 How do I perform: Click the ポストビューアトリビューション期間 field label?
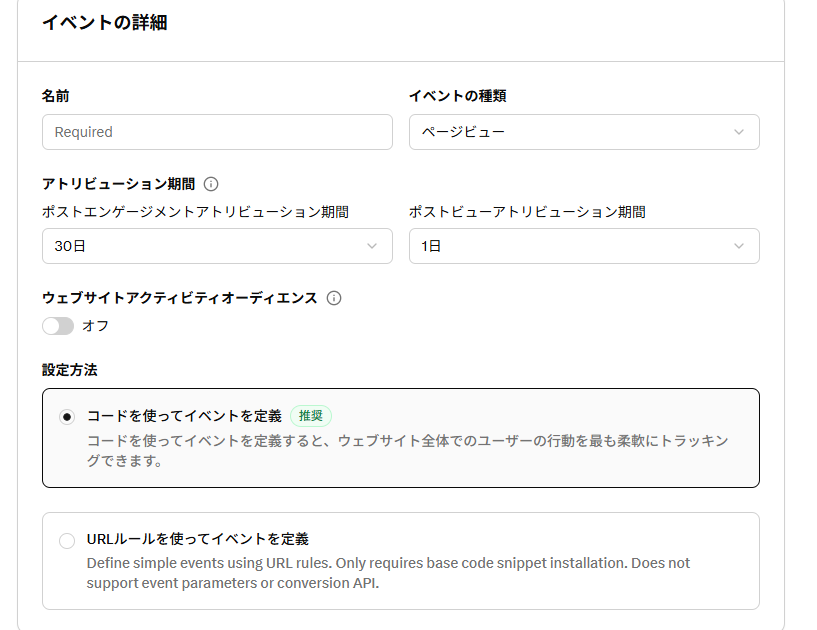tap(527, 212)
